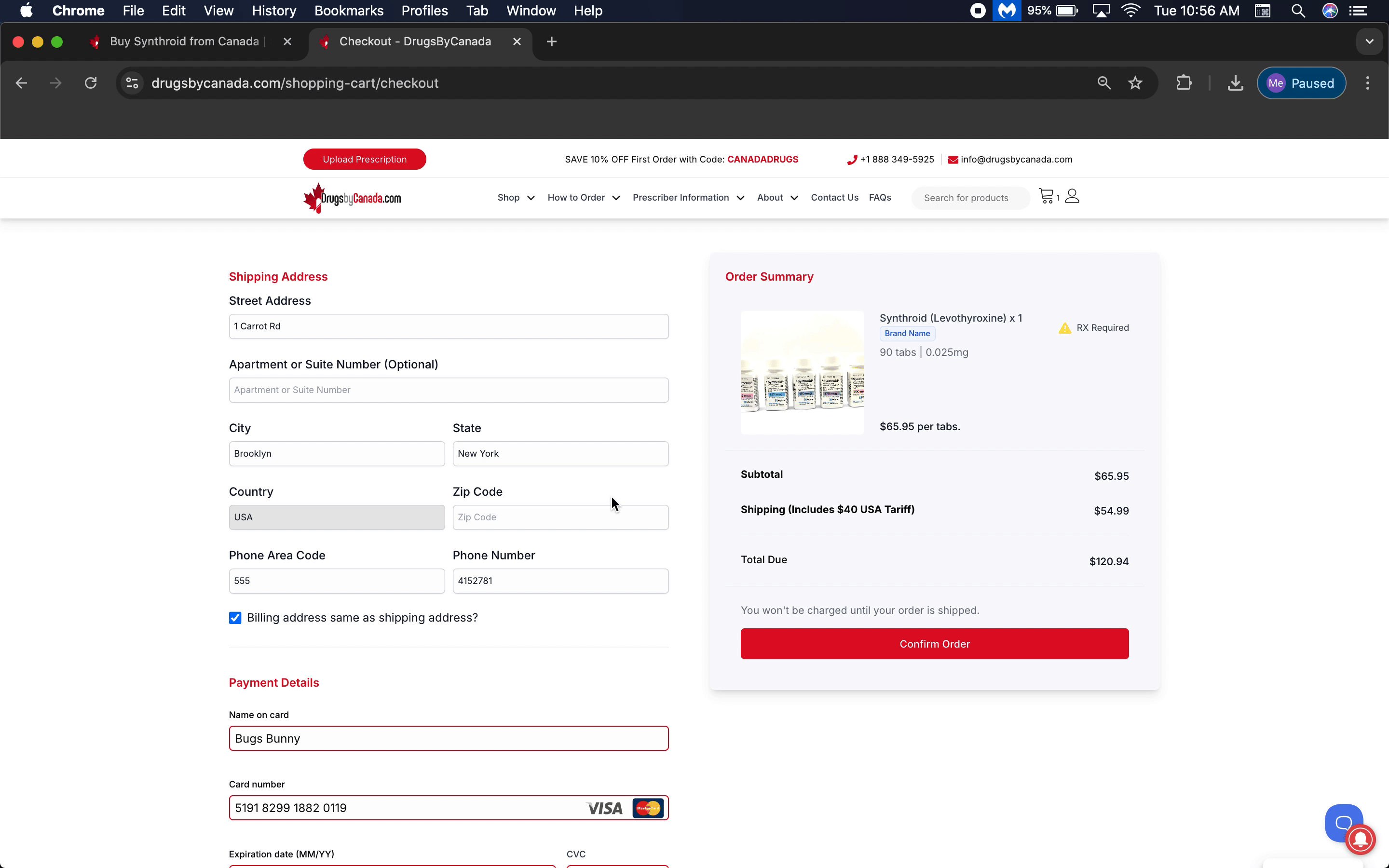Click the Upload Prescription button

[x=365, y=159]
